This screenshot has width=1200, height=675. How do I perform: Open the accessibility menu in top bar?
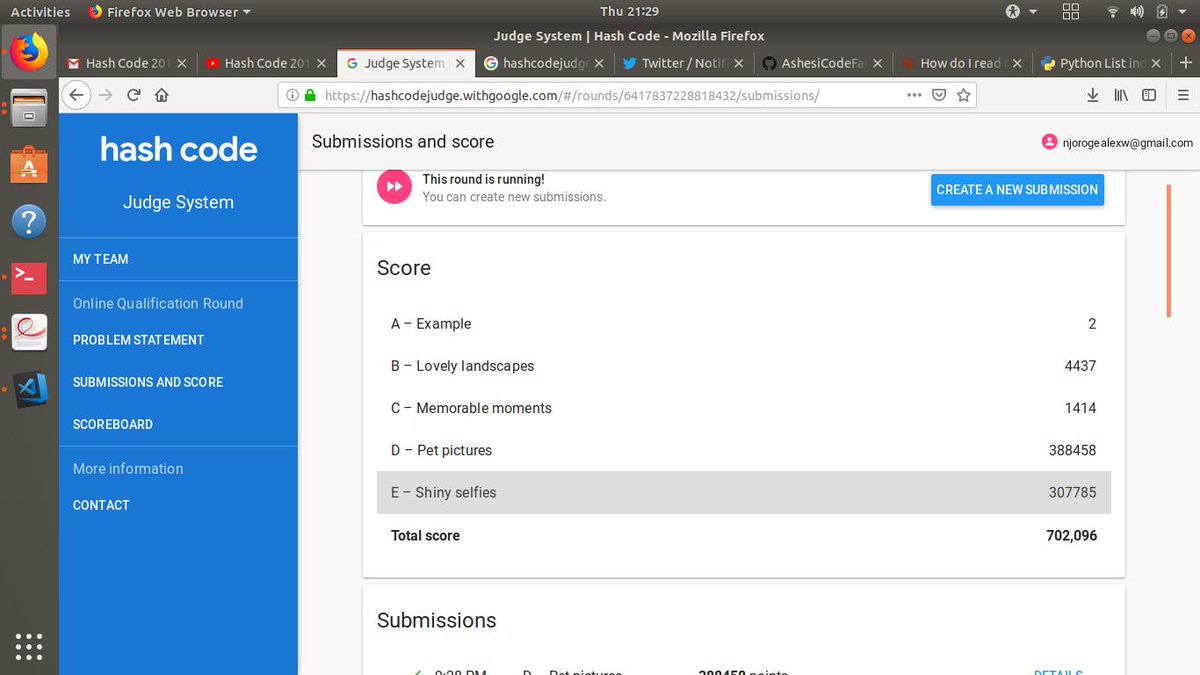click(x=1012, y=12)
